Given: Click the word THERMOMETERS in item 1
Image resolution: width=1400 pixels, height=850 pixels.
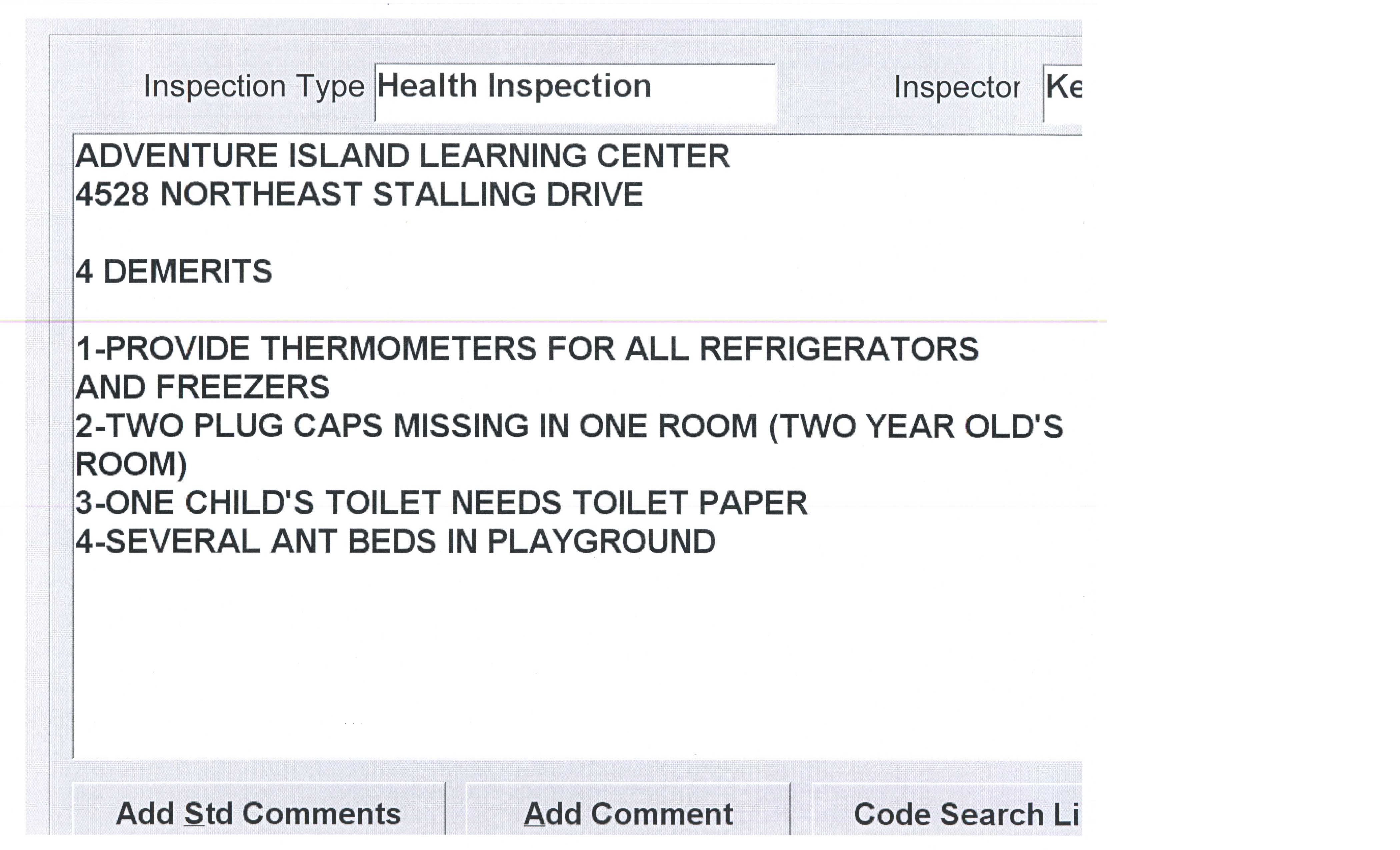Looking at the screenshot, I should 398,348.
